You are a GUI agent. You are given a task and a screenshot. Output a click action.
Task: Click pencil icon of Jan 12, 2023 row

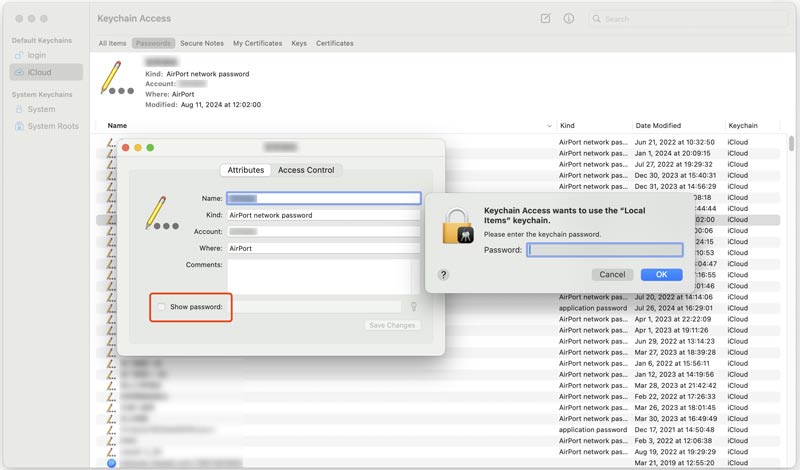[x=111, y=375]
